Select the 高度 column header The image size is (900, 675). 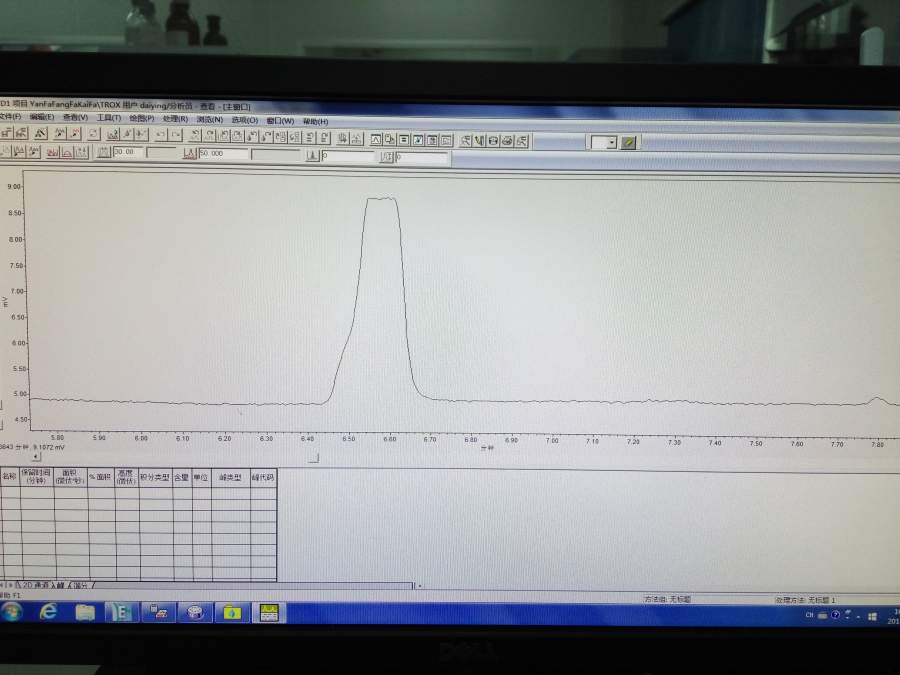click(x=126, y=477)
